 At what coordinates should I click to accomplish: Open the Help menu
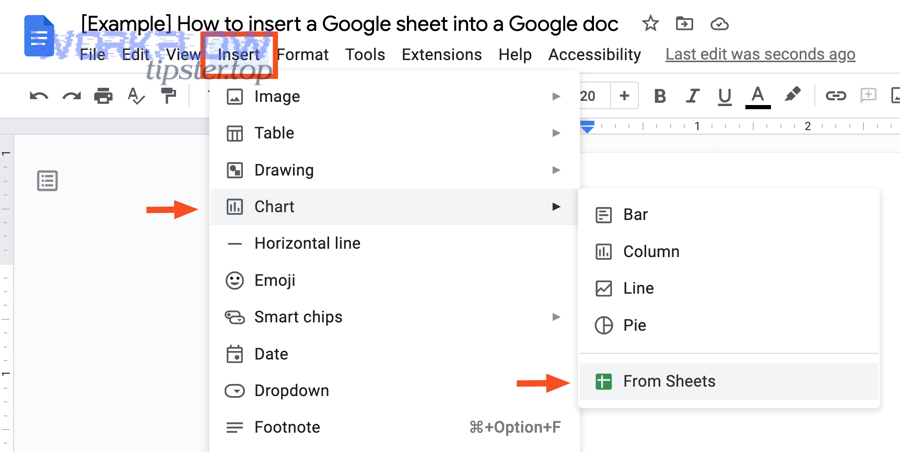[515, 55]
